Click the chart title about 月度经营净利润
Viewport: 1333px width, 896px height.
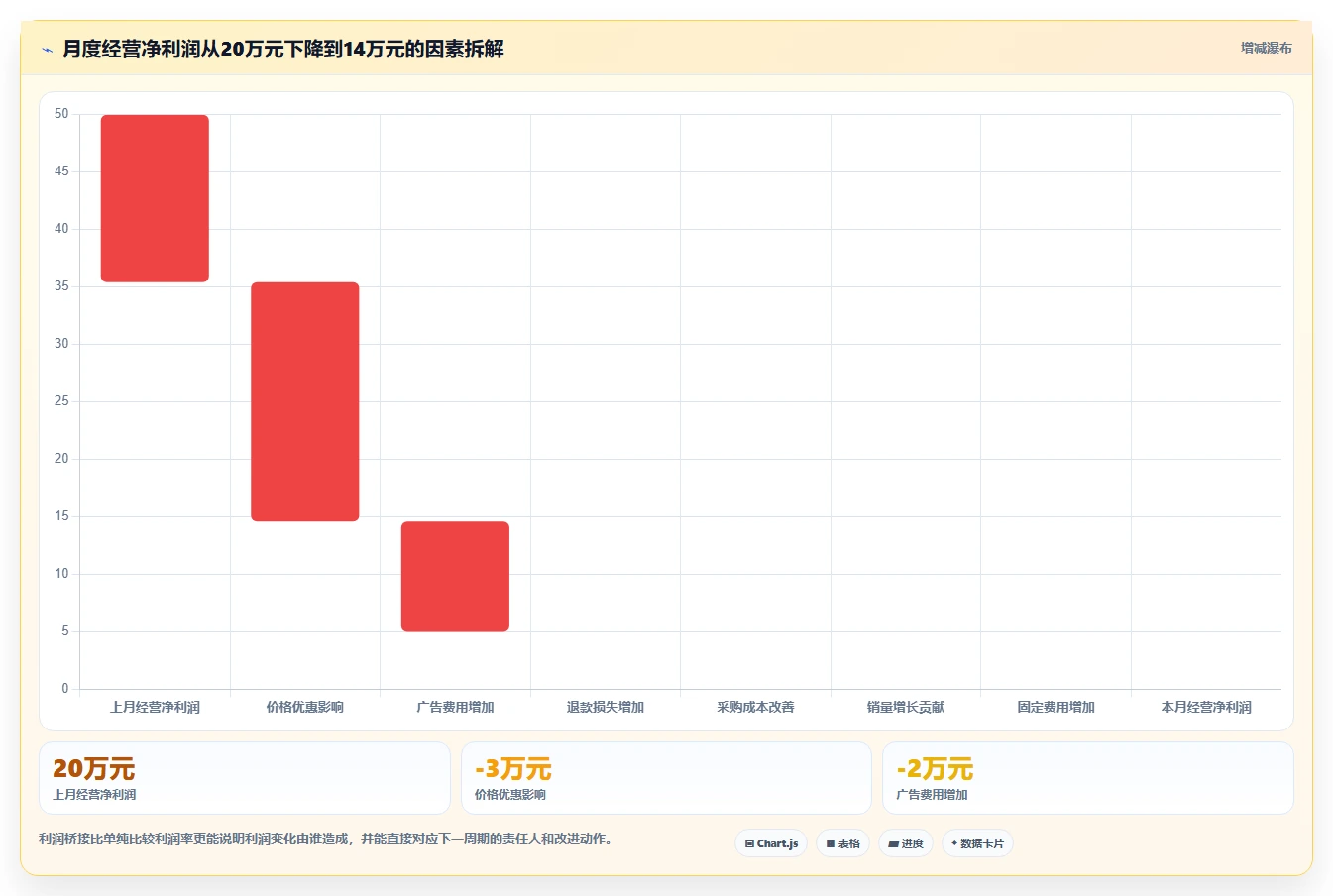(x=283, y=49)
